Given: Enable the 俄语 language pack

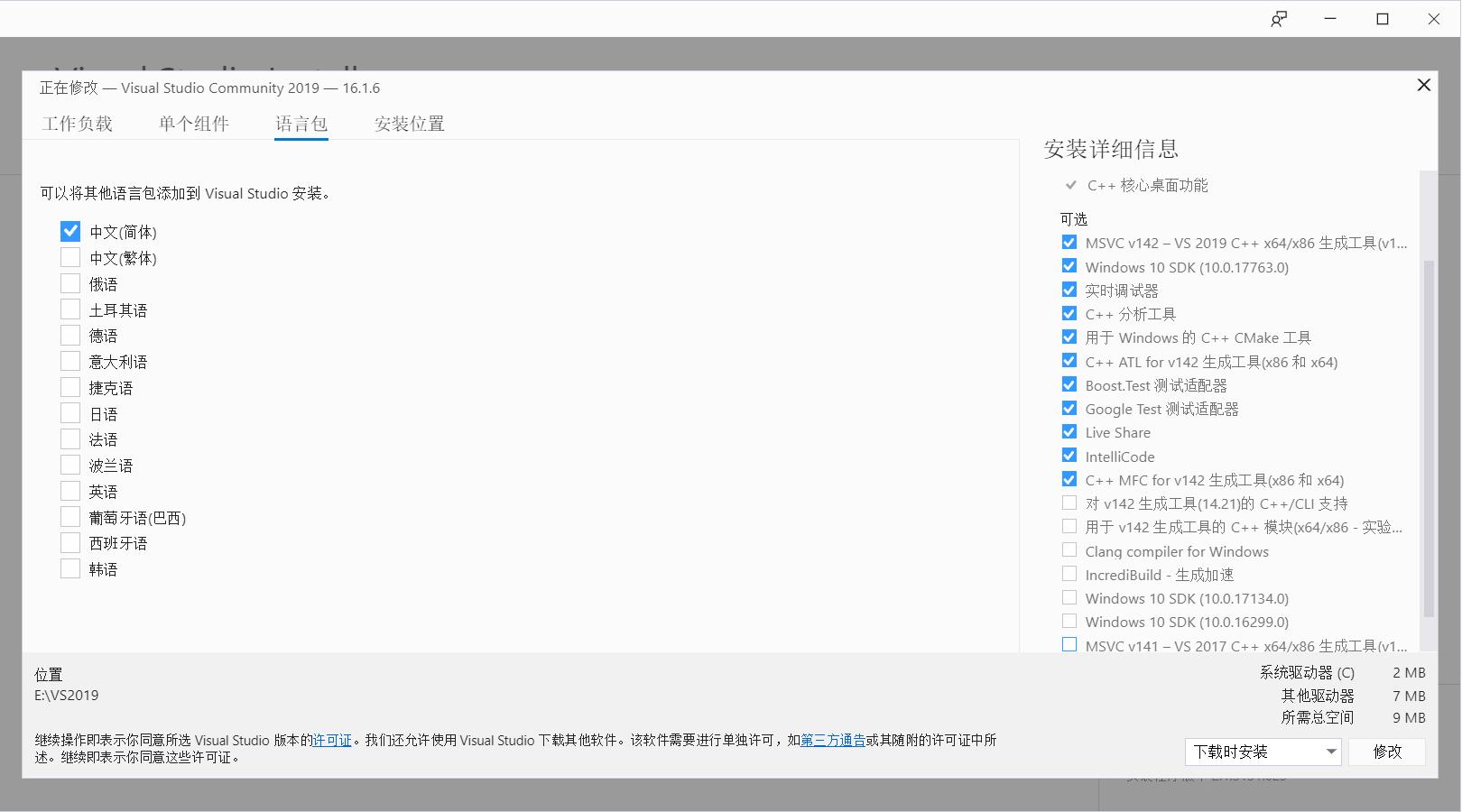Looking at the screenshot, I should pyautogui.click(x=70, y=284).
